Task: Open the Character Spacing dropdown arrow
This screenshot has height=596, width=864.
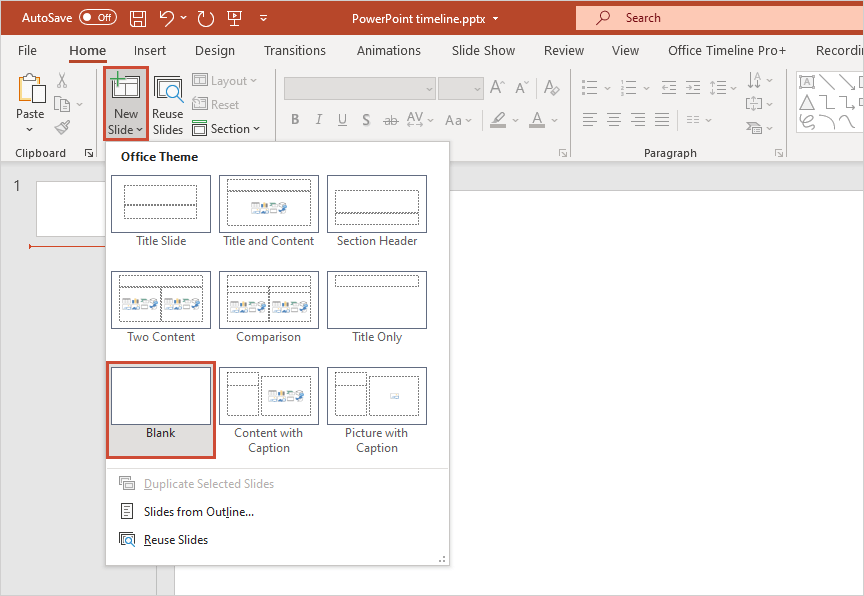Action: tap(430, 120)
